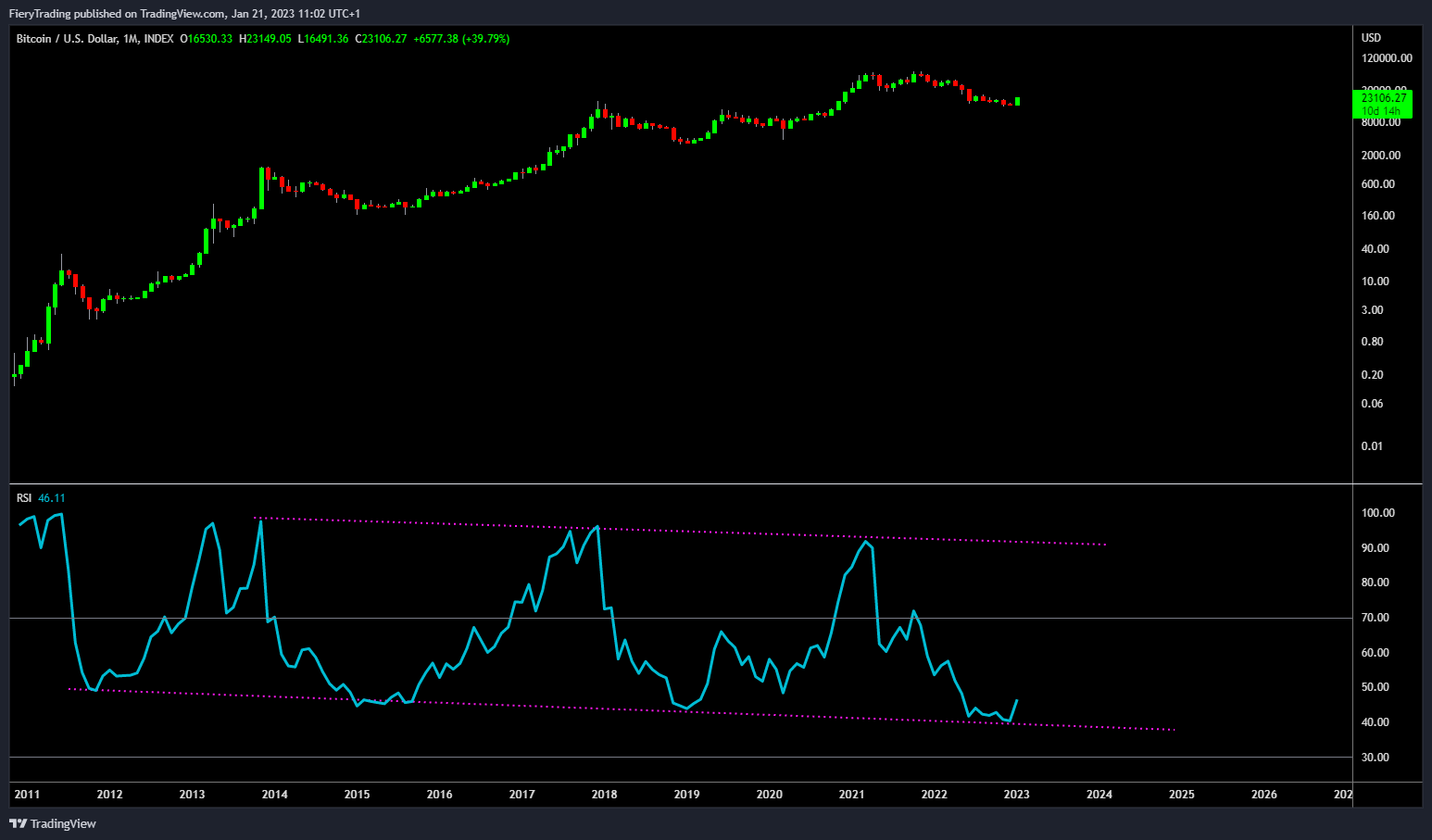1432x840 pixels.
Task: Click the 2014 label on the time axis
Action: tap(274, 795)
